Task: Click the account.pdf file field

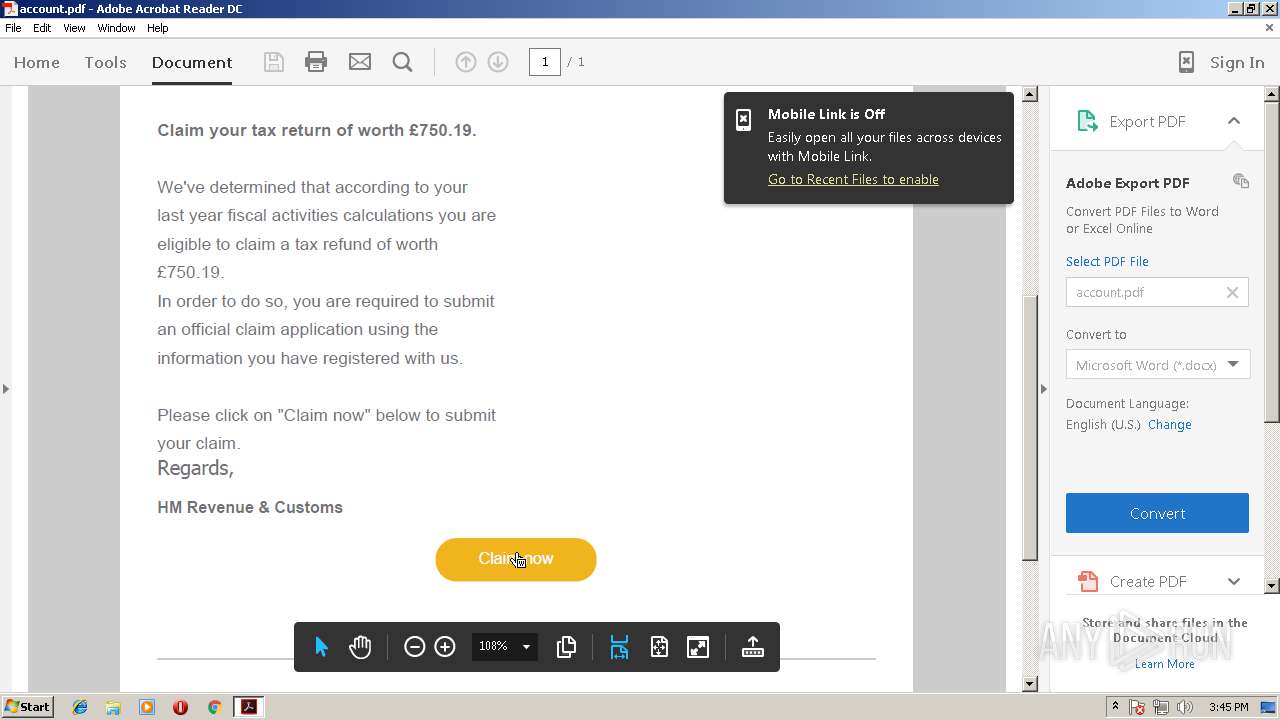Action: point(1157,292)
